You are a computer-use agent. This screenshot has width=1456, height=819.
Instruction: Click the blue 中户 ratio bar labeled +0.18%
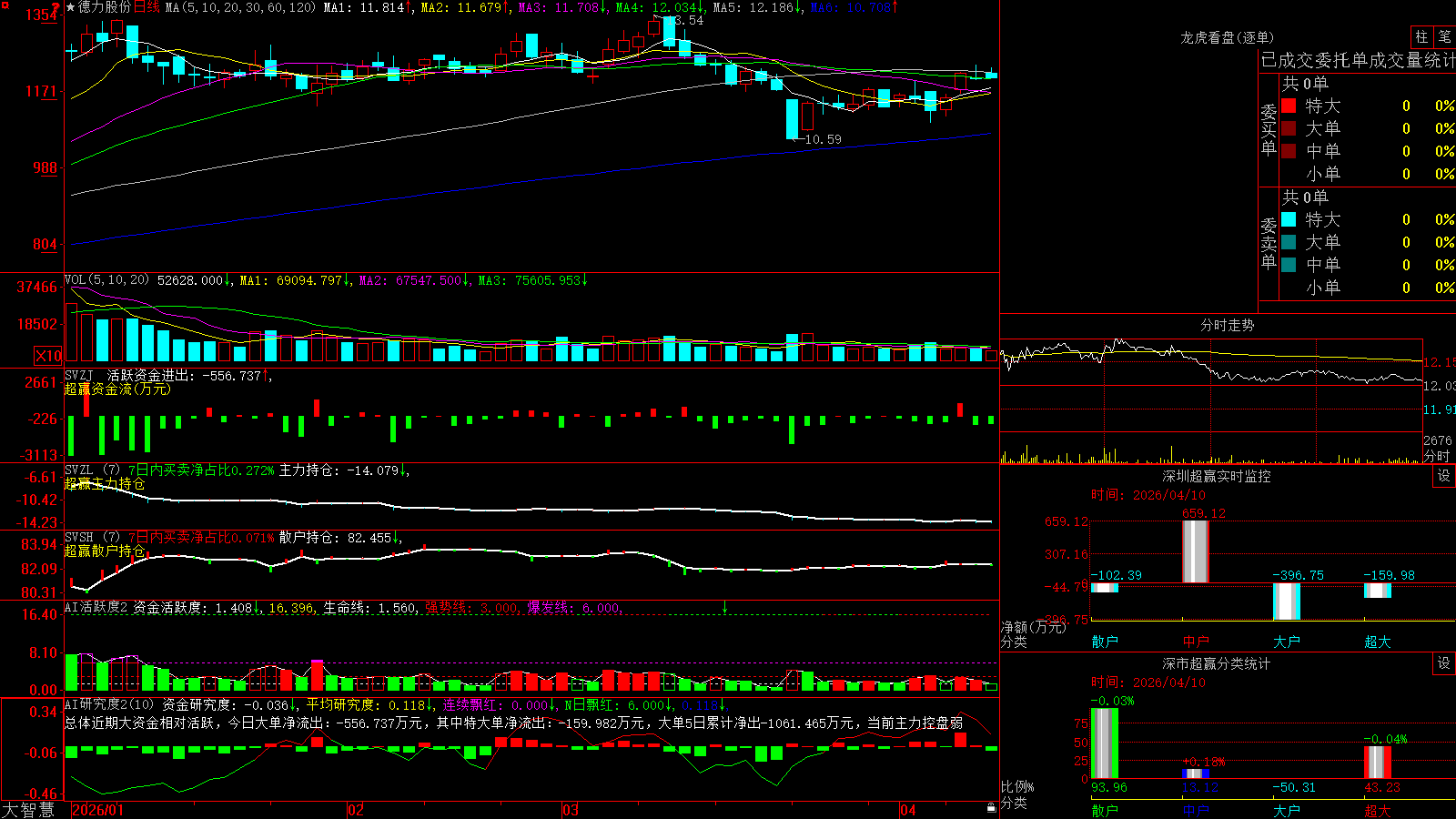[1196, 773]
